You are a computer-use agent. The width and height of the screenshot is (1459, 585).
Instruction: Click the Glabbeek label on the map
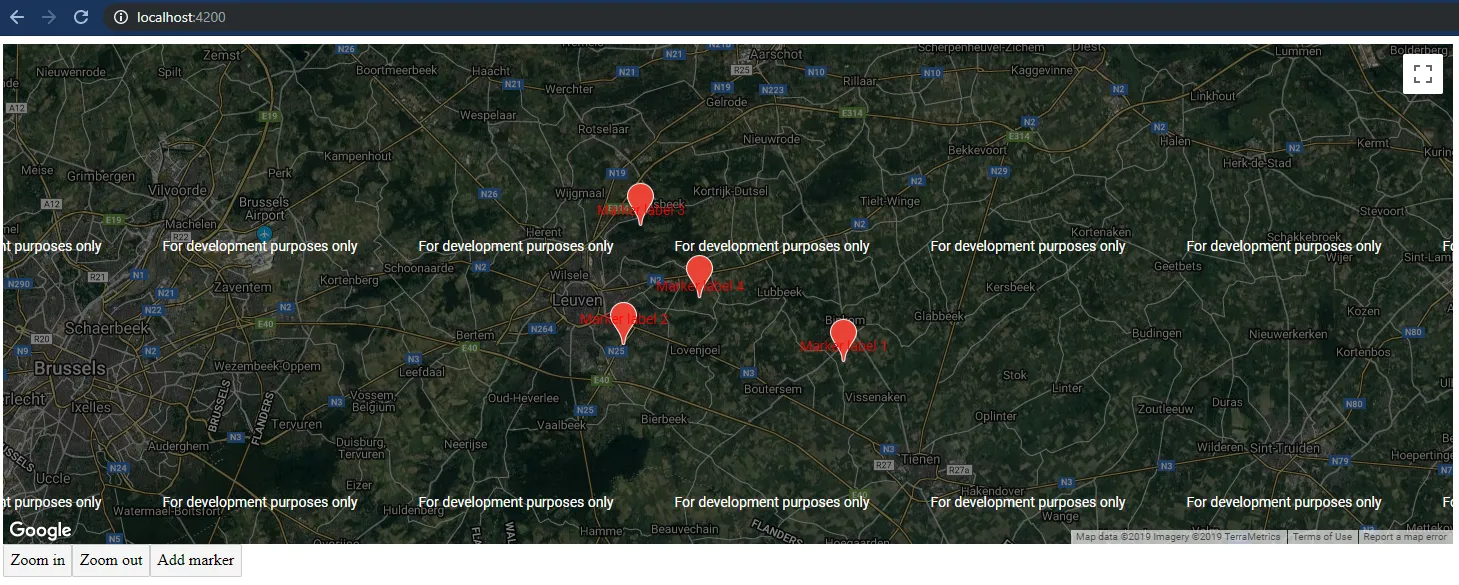point(939,316)
